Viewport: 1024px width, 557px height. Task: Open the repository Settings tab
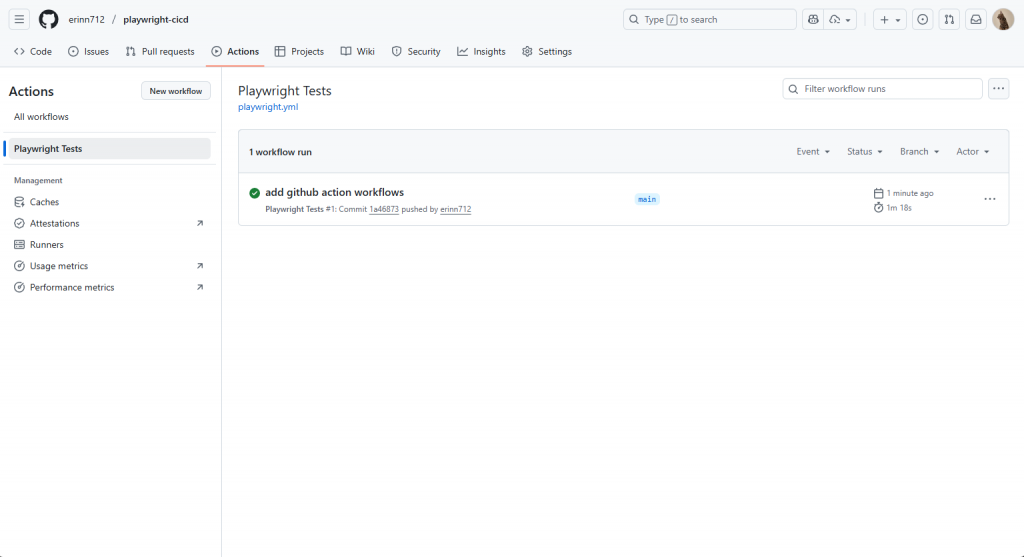coord(547,52)
